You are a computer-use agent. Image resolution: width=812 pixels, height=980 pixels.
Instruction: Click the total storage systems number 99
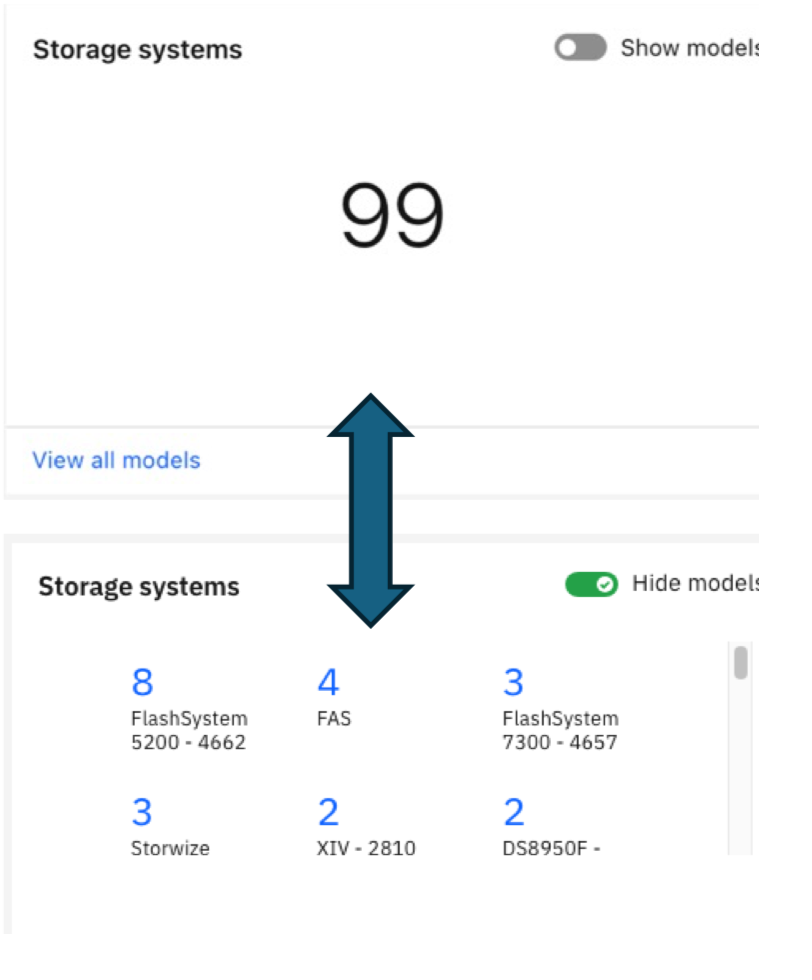[391, 216]
